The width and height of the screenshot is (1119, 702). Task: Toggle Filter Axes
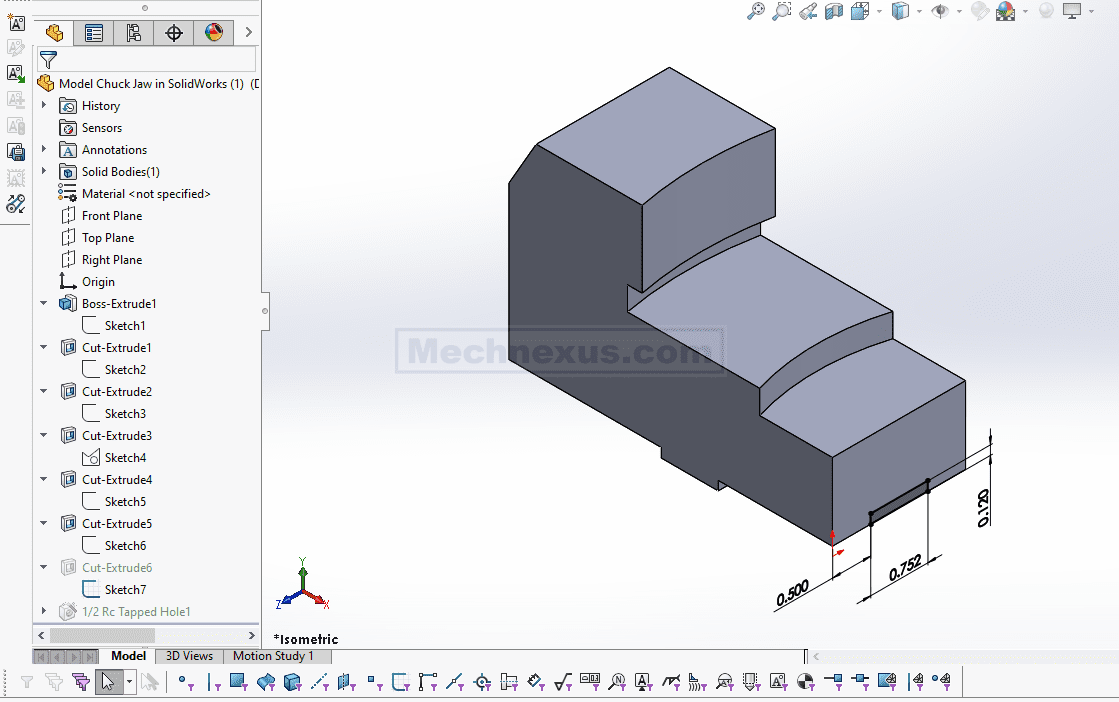tap(319, 683)
